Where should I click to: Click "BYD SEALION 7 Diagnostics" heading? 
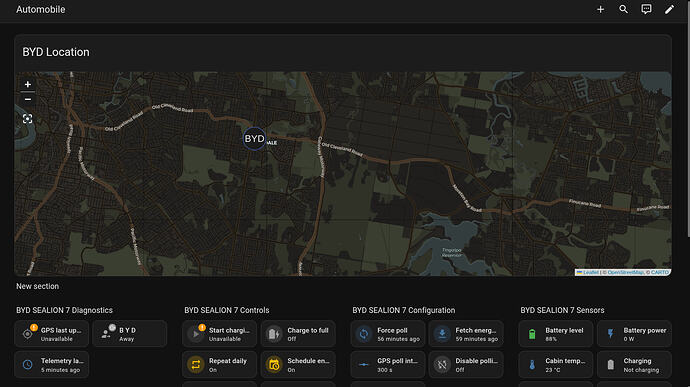tap(64, 310)
